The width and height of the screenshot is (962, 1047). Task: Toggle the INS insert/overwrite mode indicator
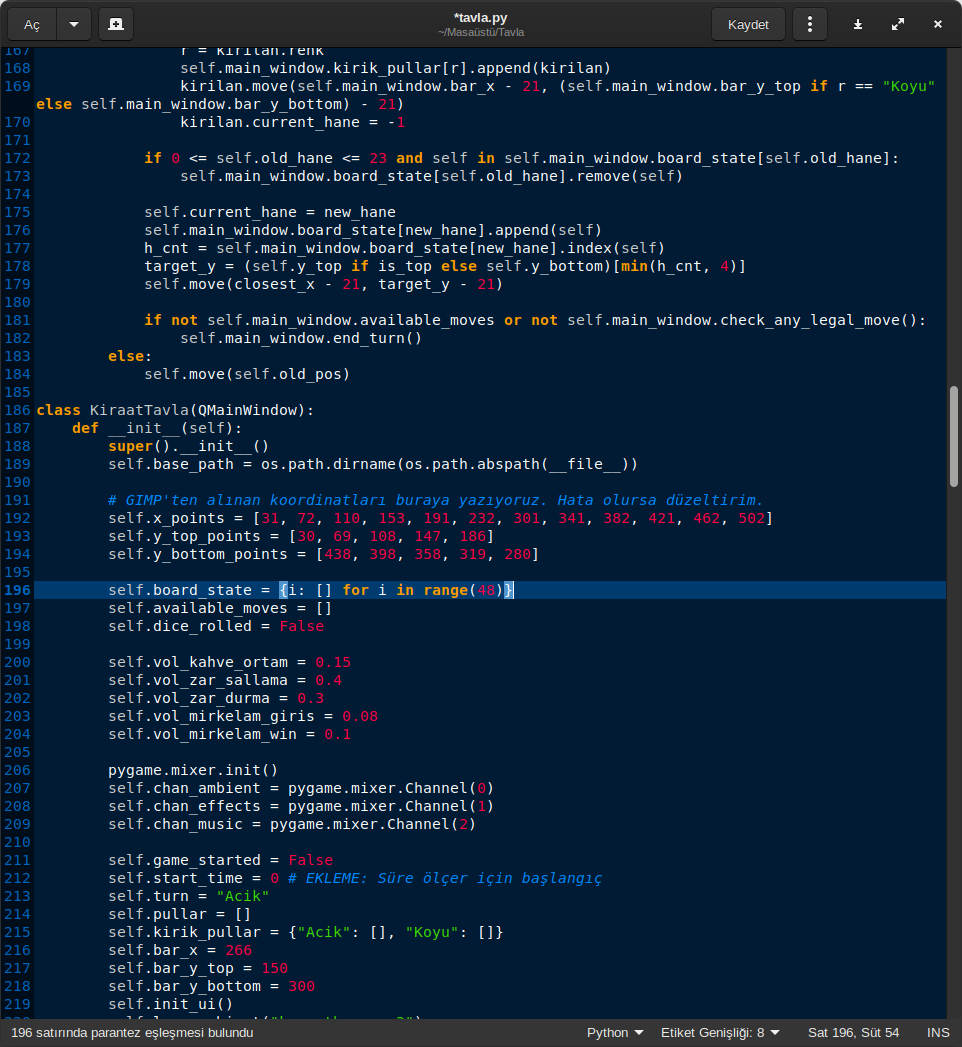(x=938, y=1032)
